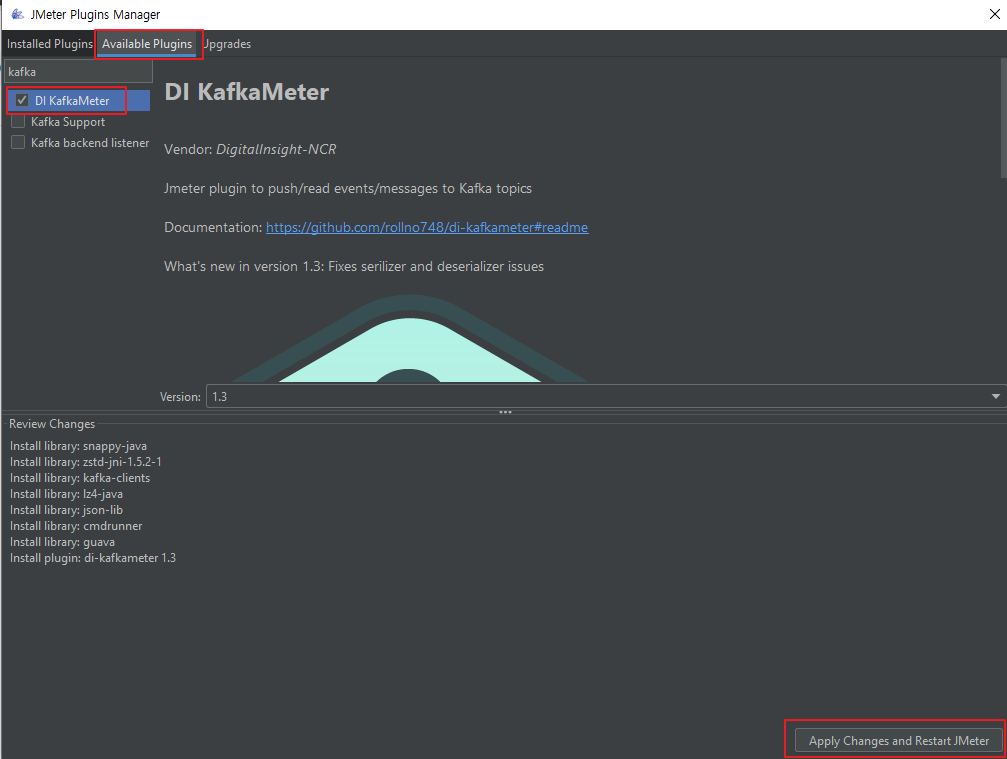
Task: Click 'Install library: guava' line
Action: point(62,542)
